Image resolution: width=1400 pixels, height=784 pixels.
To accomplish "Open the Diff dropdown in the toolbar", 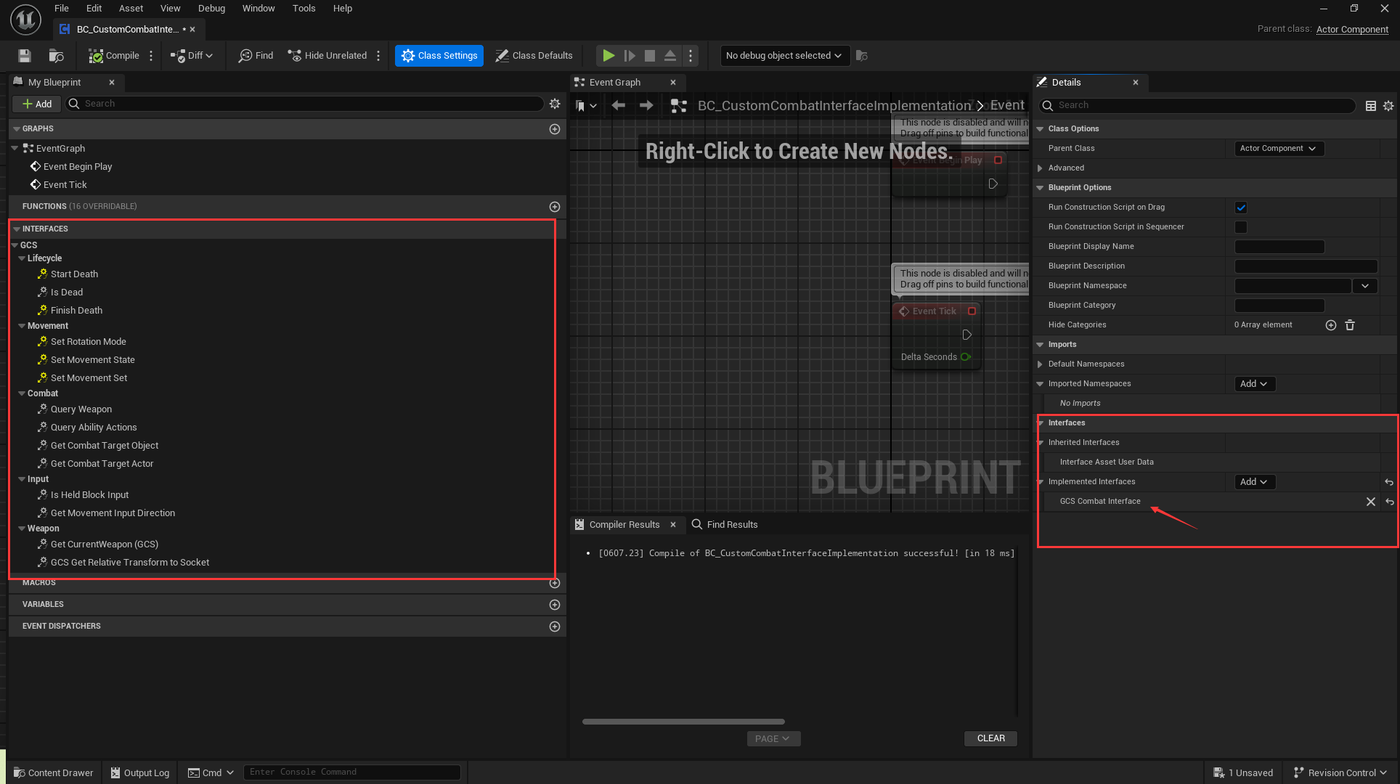I will click(x=191, y=56).
